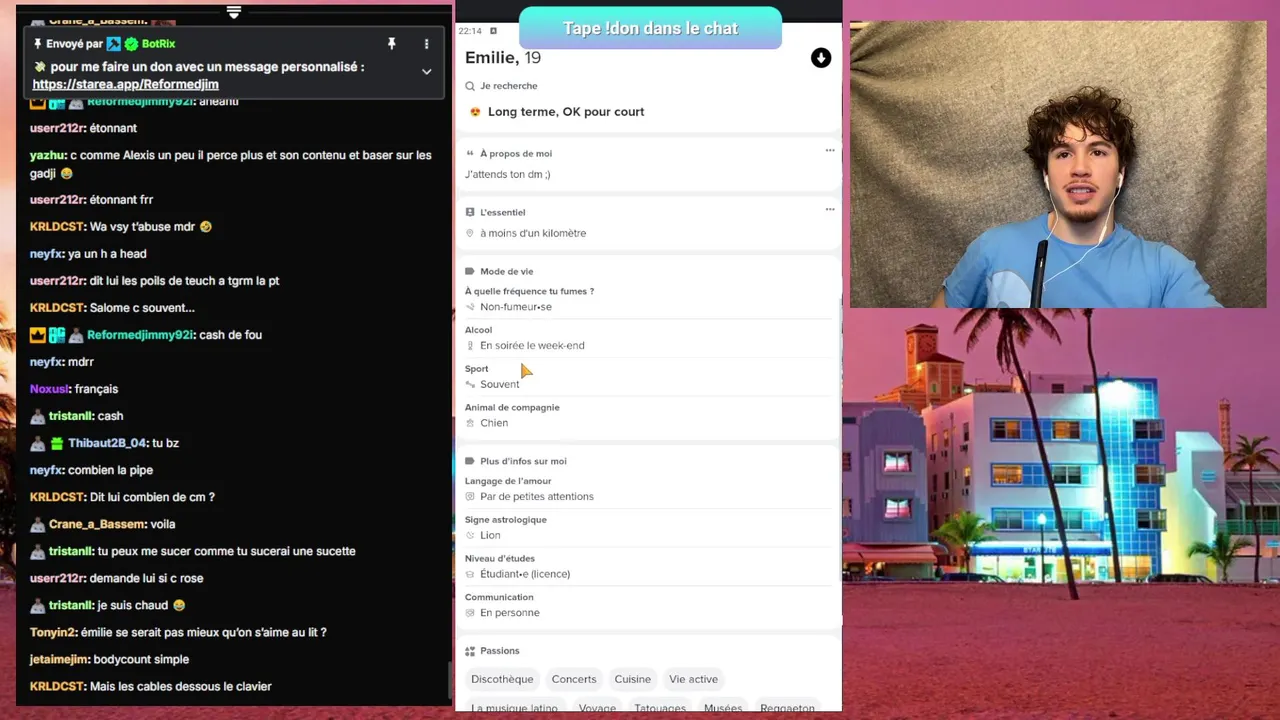Image resolution: width=1280 pixels, height=720 pixels.
Task: Click the Reformedjimmy92i username saying cash de fou
Action: (140, 335)
